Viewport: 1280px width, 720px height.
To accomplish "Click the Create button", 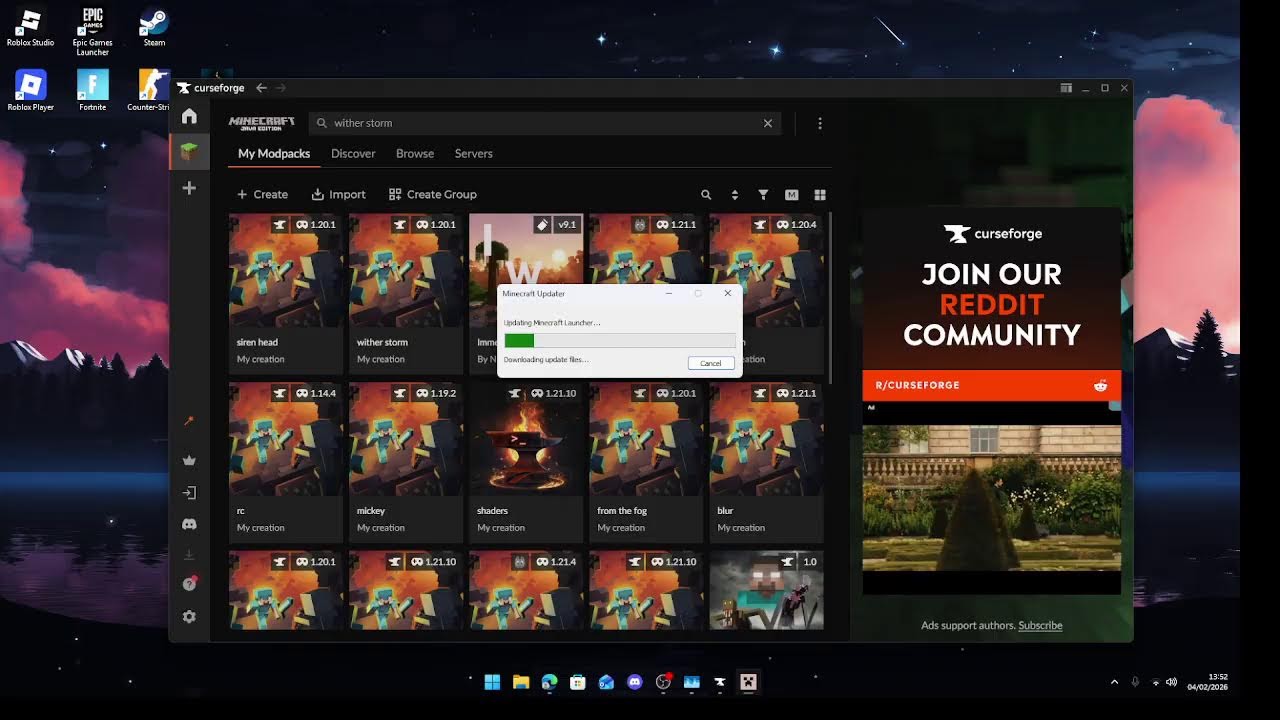I will click(x=262, y=195).
